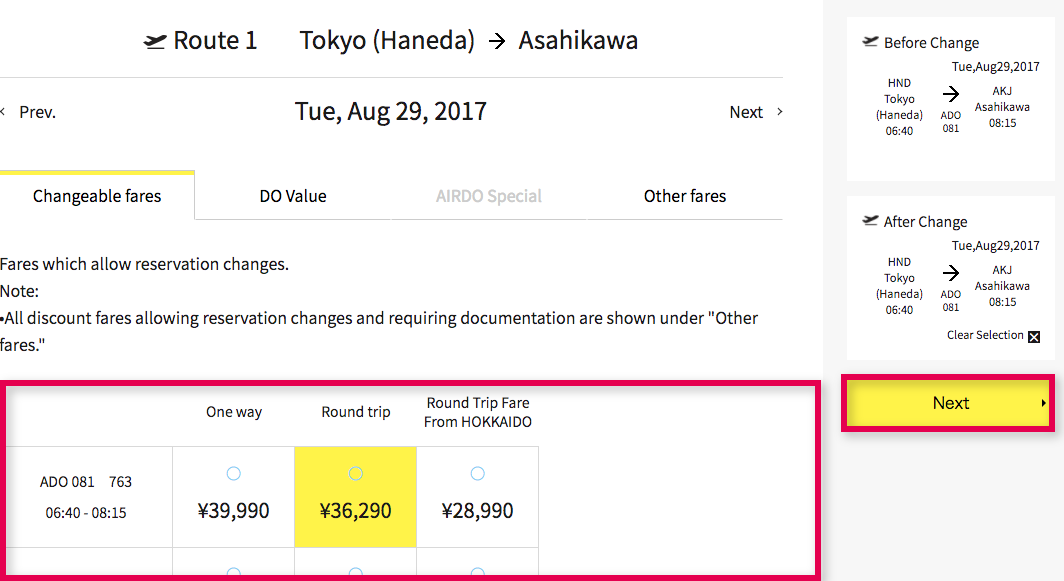Screen dimensions: 1064x581
Task: Click the Clear Selection link
Action: pyautogui.click(x=985, y=335)
